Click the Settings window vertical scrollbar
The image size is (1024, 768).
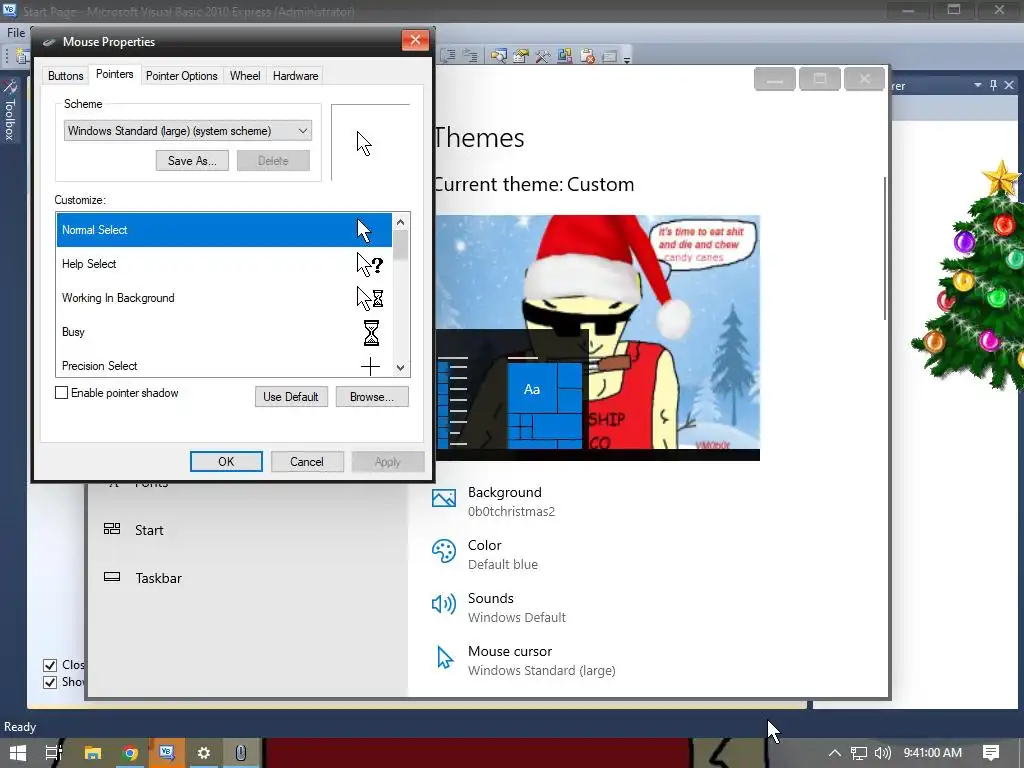885,248
